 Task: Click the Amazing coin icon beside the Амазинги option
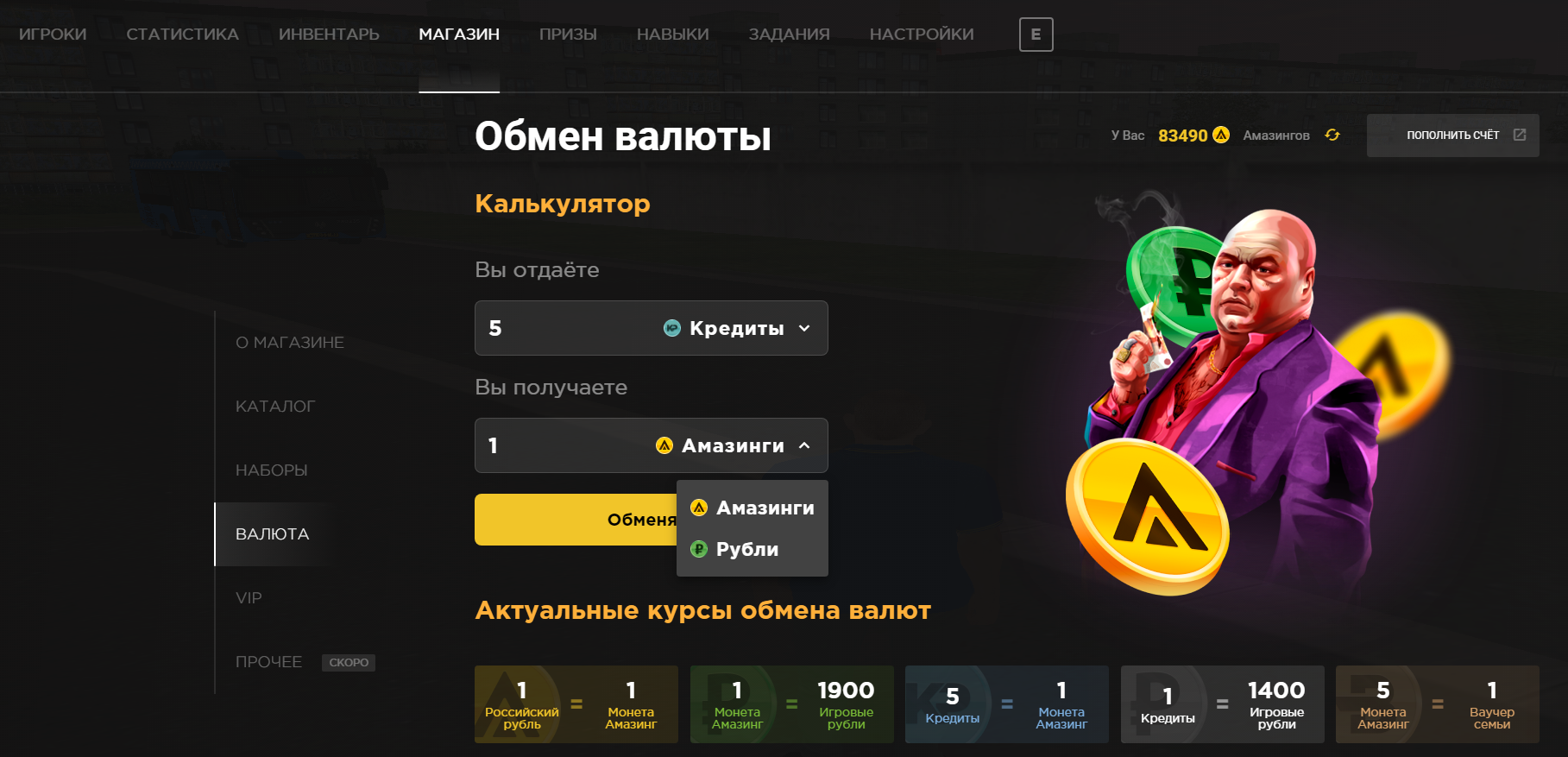[699, 508]
